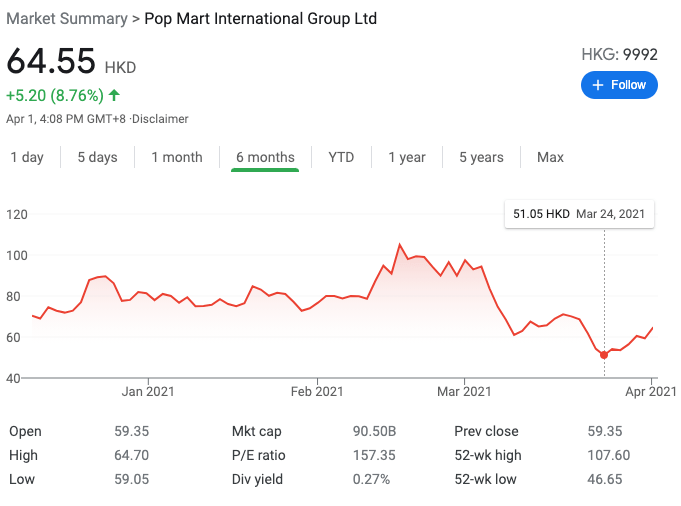Click the plus icon in Follow button
681x506 pixels.
[598, 85]
